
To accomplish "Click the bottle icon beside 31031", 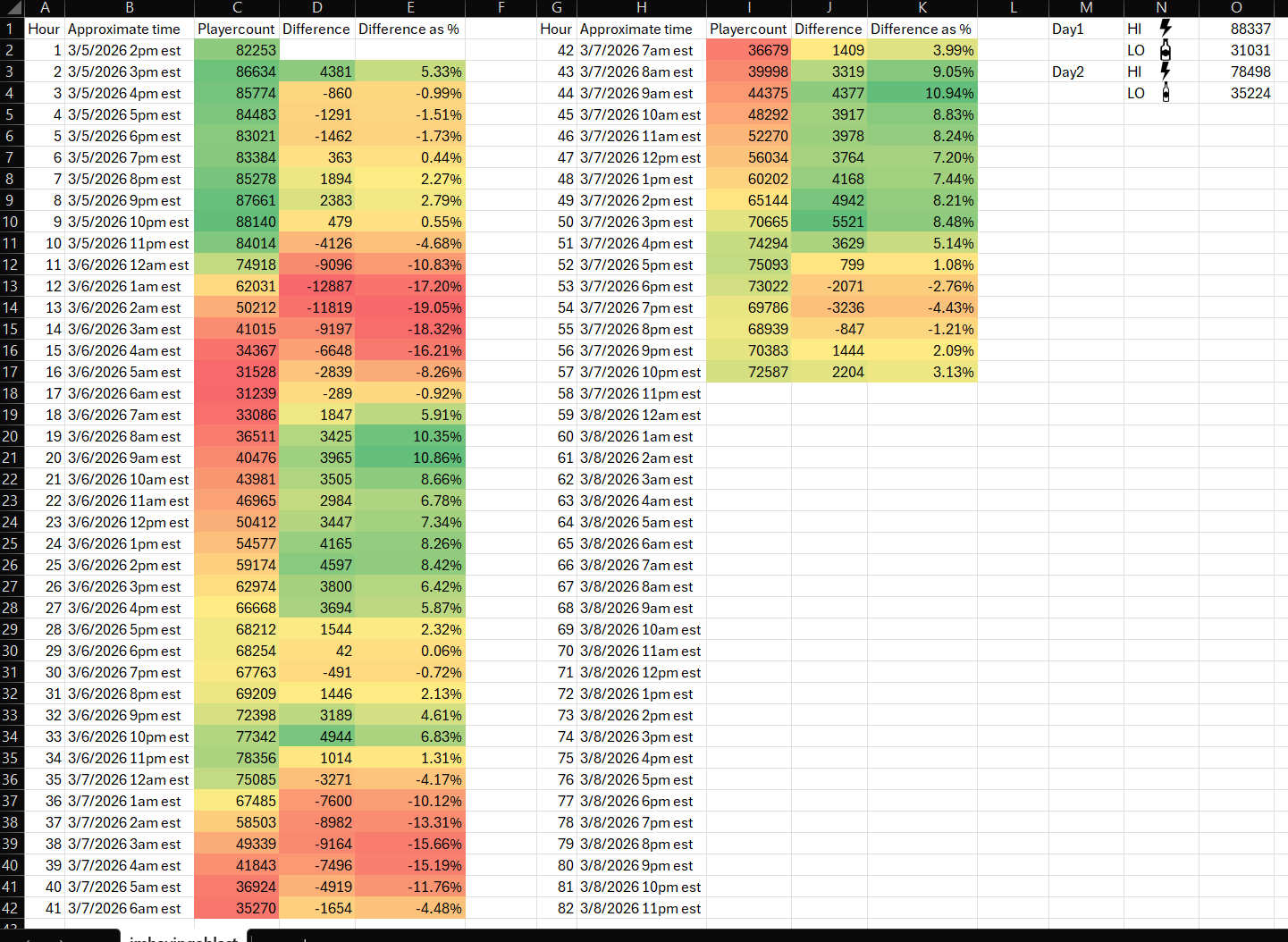I will [1166, 50].
